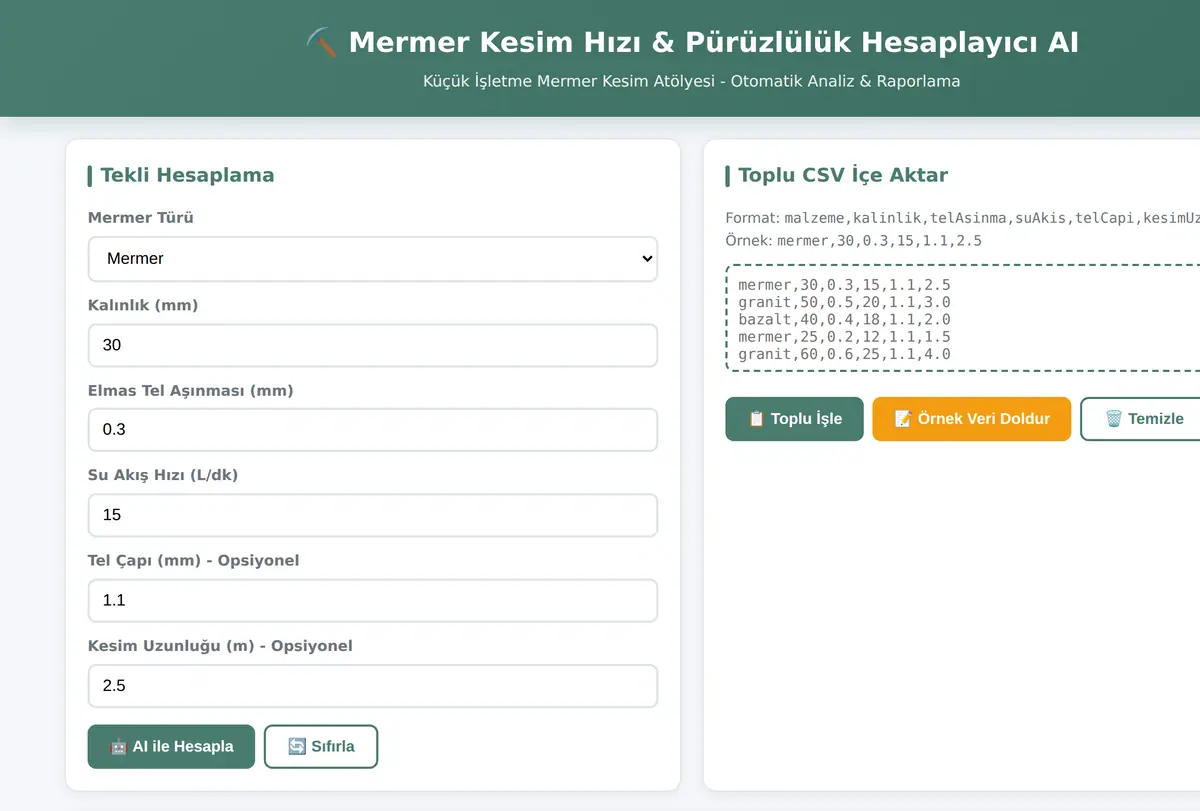
Task: Click the page title Mermer Kesim Hızı
Action: click(x=713, y=42)
